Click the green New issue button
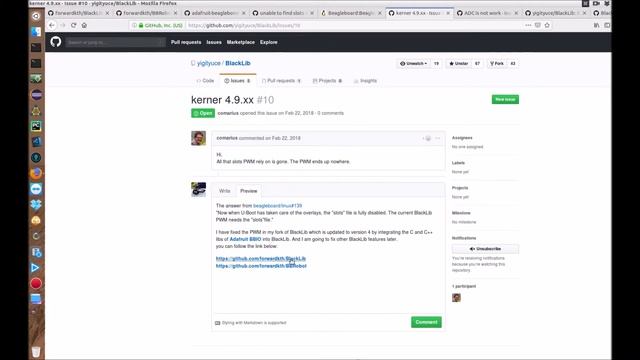The height and width of the screenshot is (360, 640). [x=505, y=100]
